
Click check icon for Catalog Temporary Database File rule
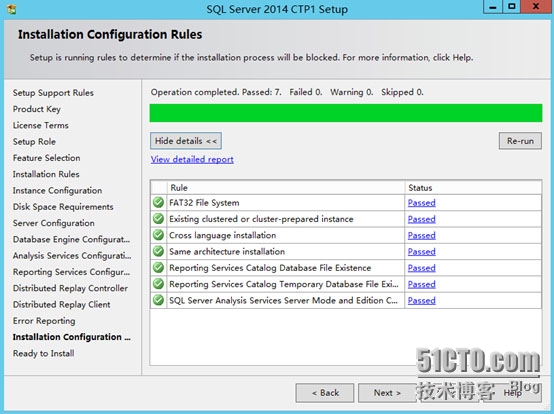(x=158, y=284)
